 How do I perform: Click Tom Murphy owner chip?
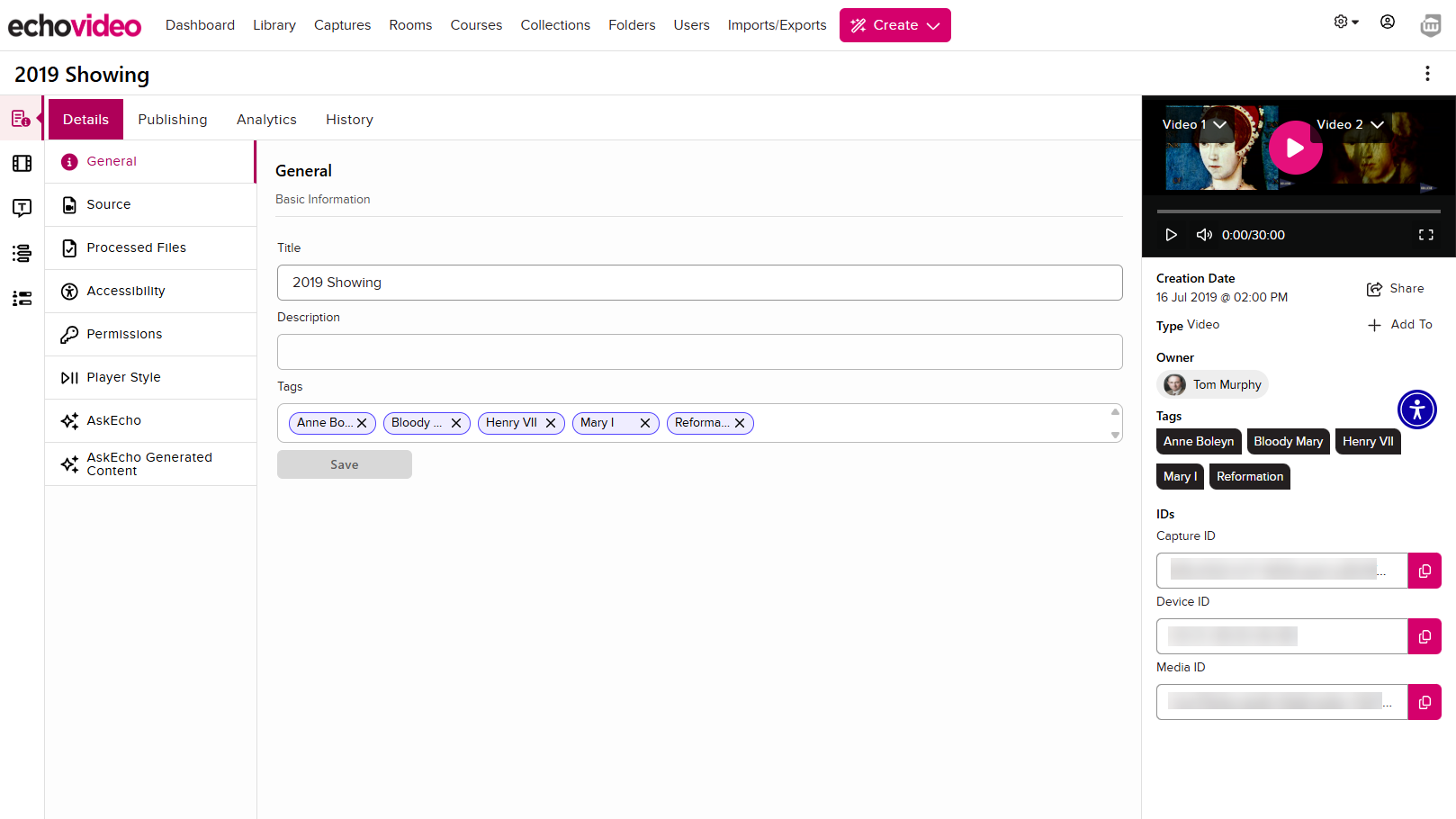pyautogui.click(x=1212, y=384)
